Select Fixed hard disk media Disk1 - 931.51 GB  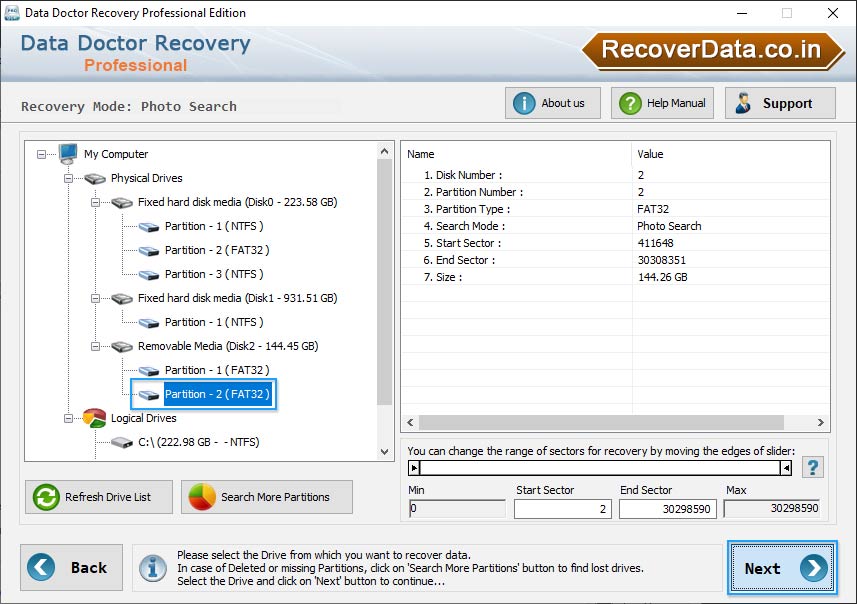(237, 298)
